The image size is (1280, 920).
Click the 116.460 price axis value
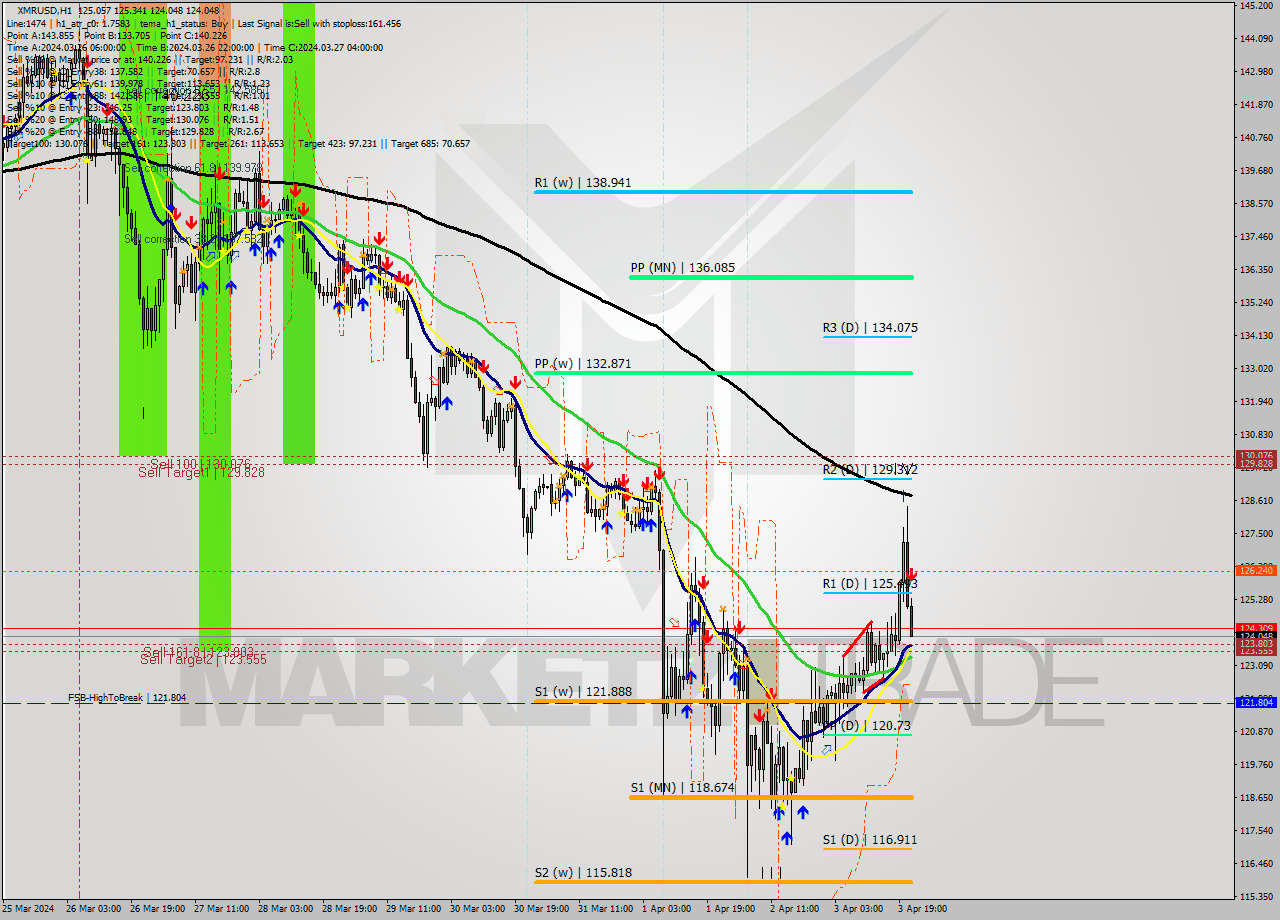tap(1258, 864)
